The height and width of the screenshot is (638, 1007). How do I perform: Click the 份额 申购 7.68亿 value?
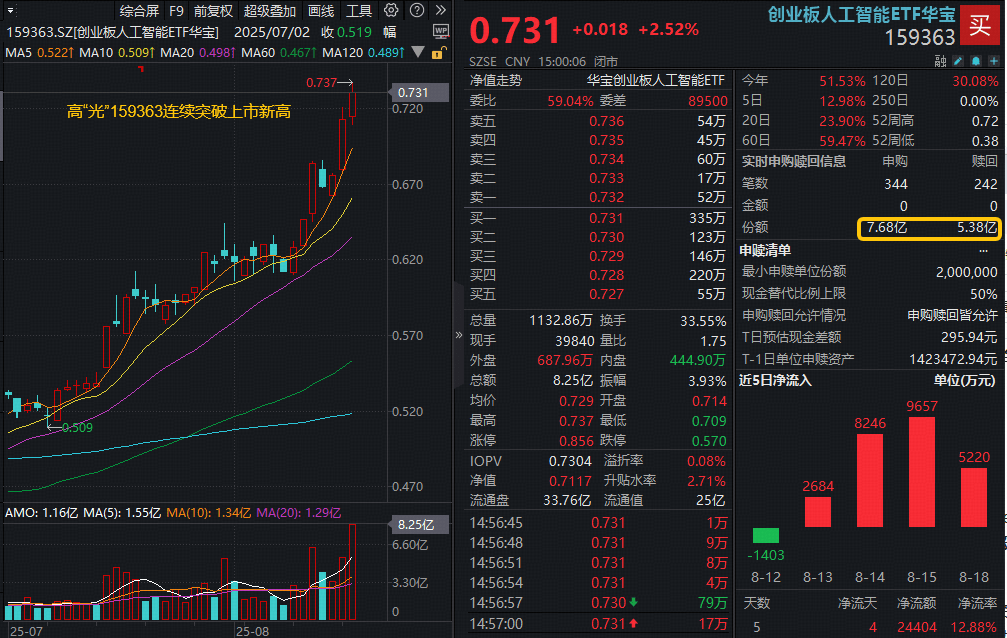(x=887, y=227)
